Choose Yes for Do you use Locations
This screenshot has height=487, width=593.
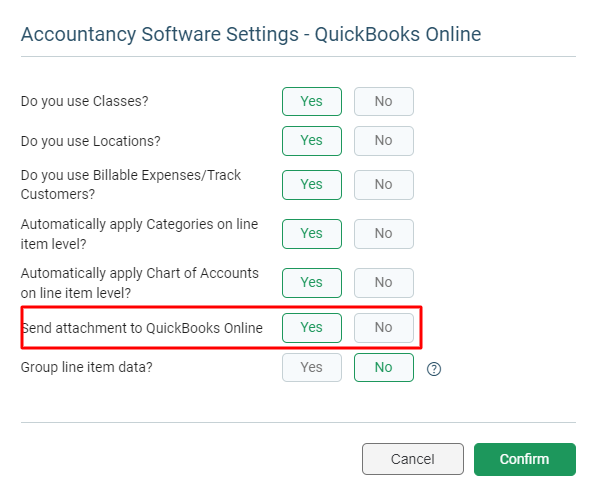click(x=312, y=141)
